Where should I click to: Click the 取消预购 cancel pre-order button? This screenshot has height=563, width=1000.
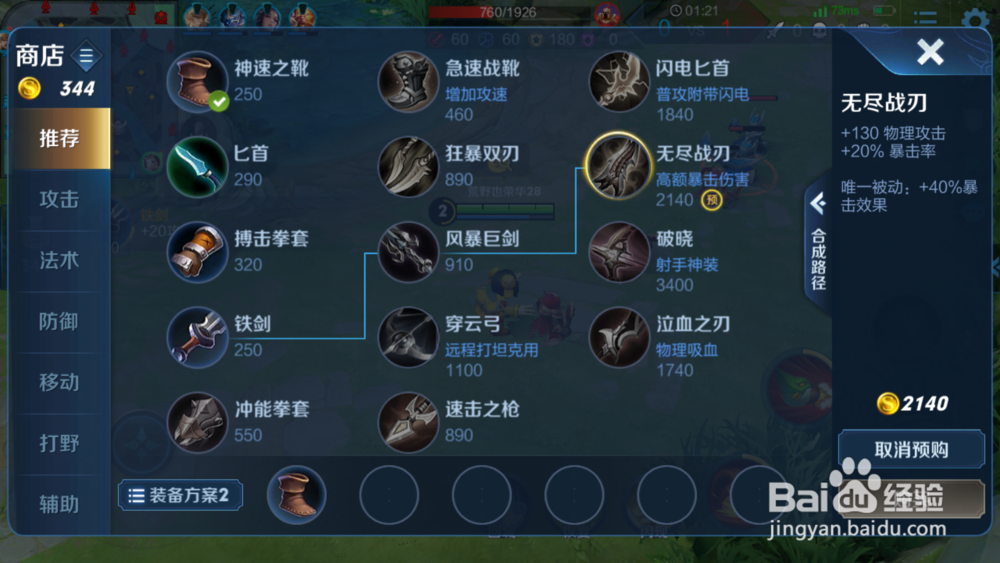pos(911,450)
